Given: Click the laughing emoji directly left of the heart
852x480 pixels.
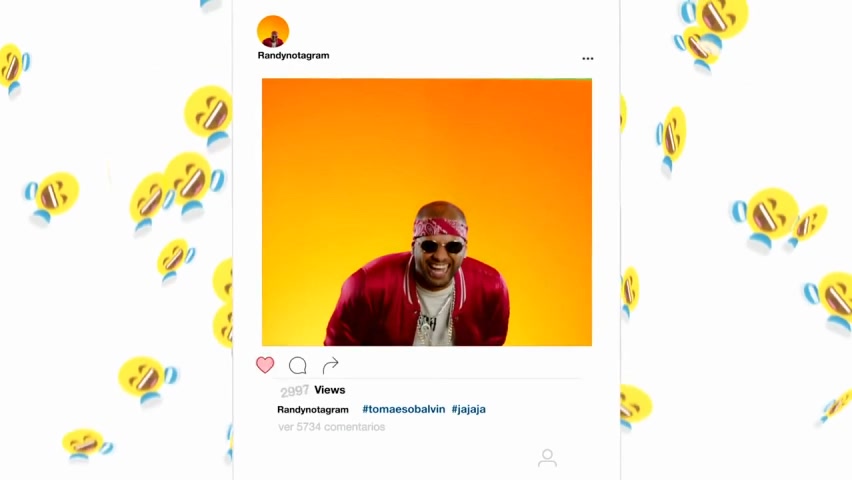Looking at the screenshot, I should (x=147, y=380).
